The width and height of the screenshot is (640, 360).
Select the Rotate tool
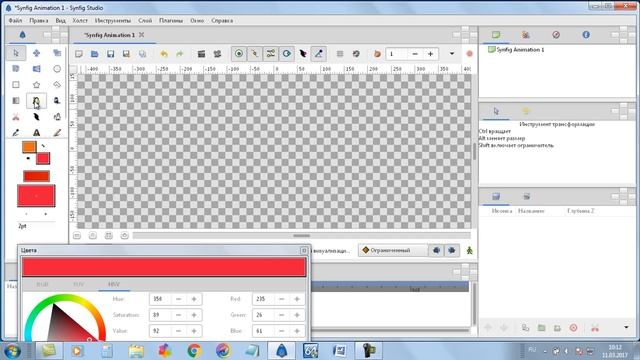click(16, 69)
